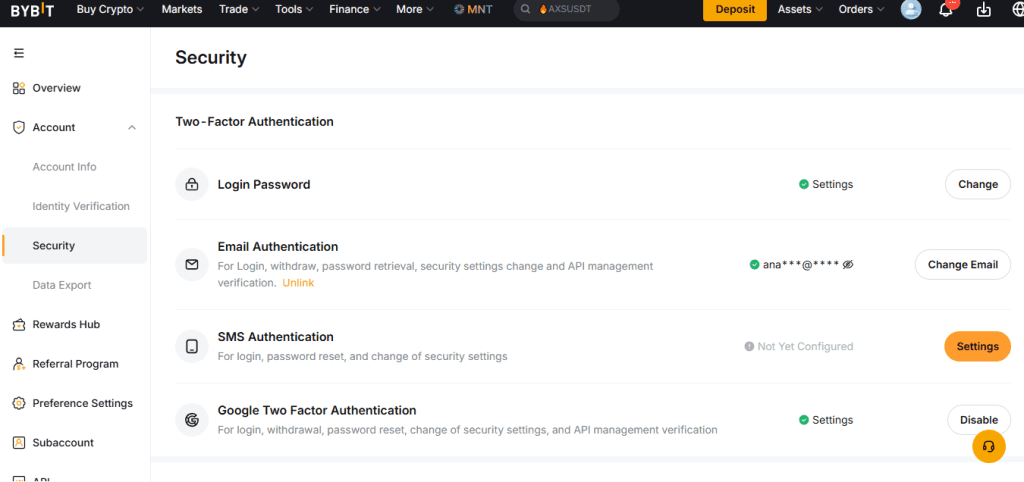Expand the Finance dropdown menu
The image size is (1024, 482).
(x=355, y=10)
